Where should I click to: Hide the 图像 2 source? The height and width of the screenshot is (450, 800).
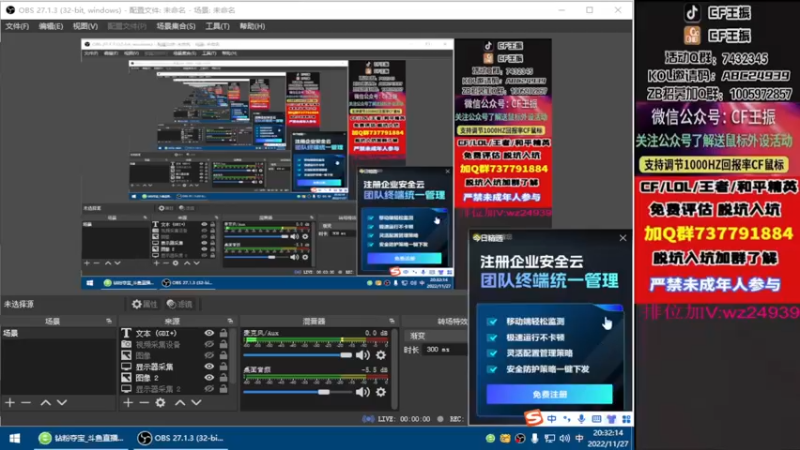coord(209,378)
